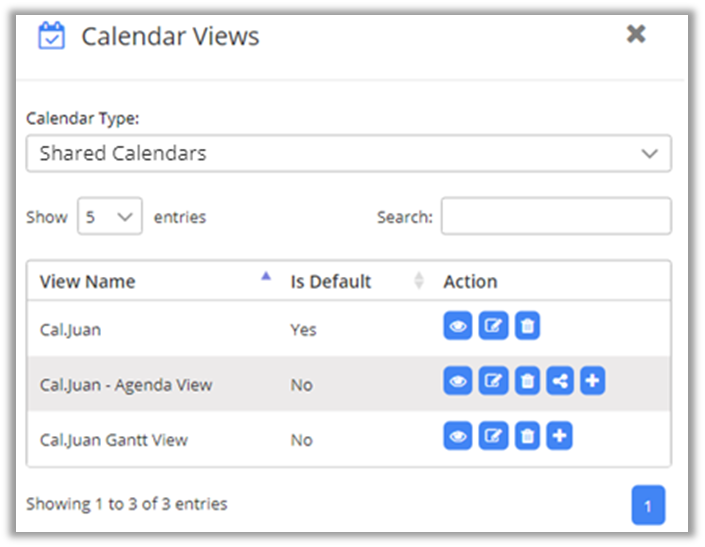Image resolution: width=705 pixels, height=547 pixels.
Task: Click plus icon on Gantt View row
Action: click(560, 436)
